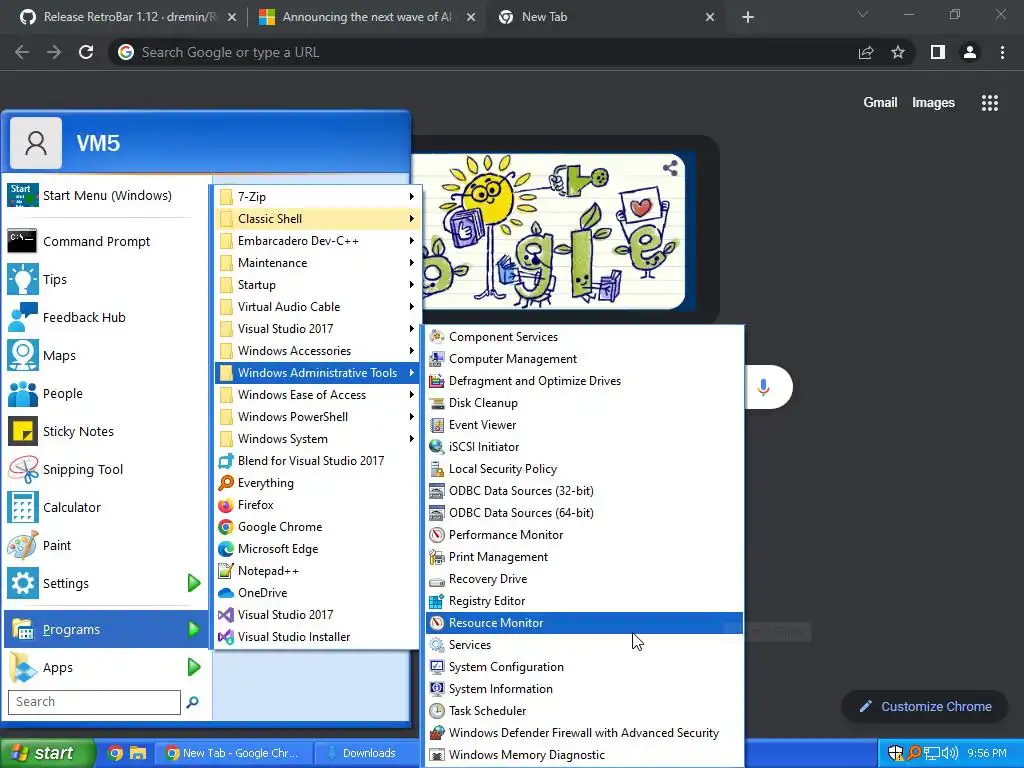Start Google voice search with microphone
Screen dimensions: 1024x768
(763, 387)
